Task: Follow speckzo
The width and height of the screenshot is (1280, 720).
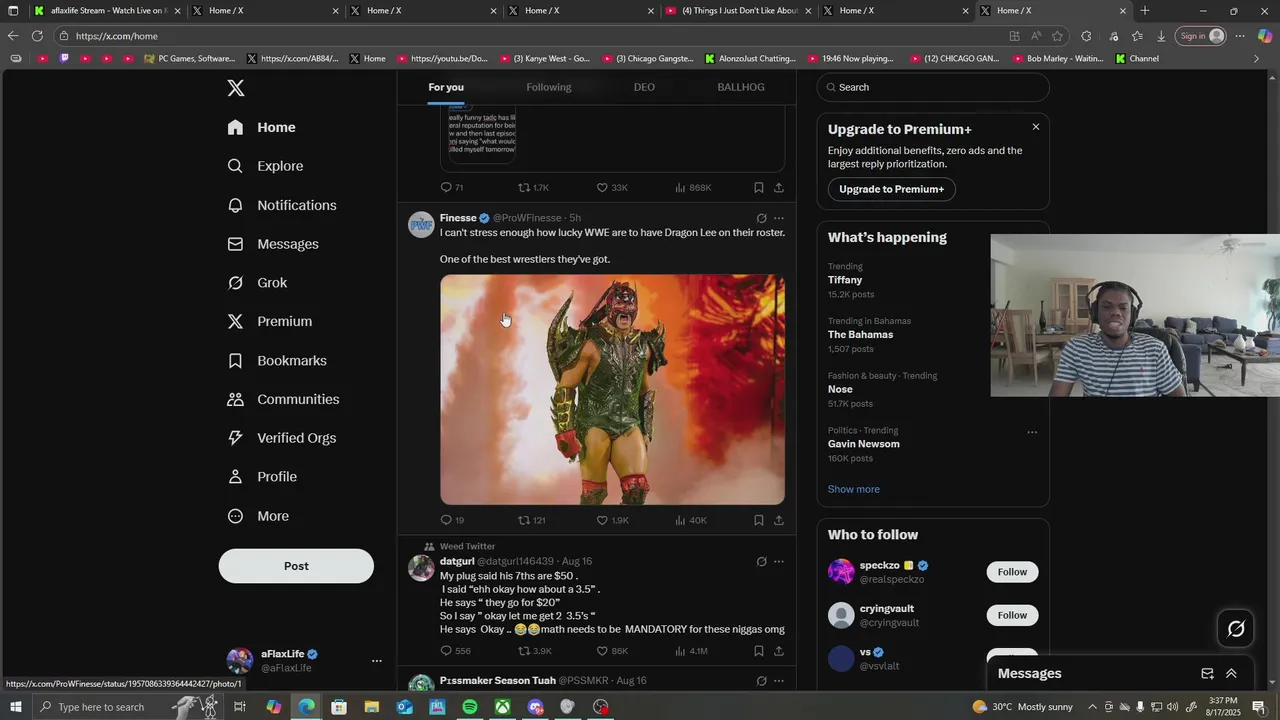Action: pyautogui.click(x=1012, y=572)
